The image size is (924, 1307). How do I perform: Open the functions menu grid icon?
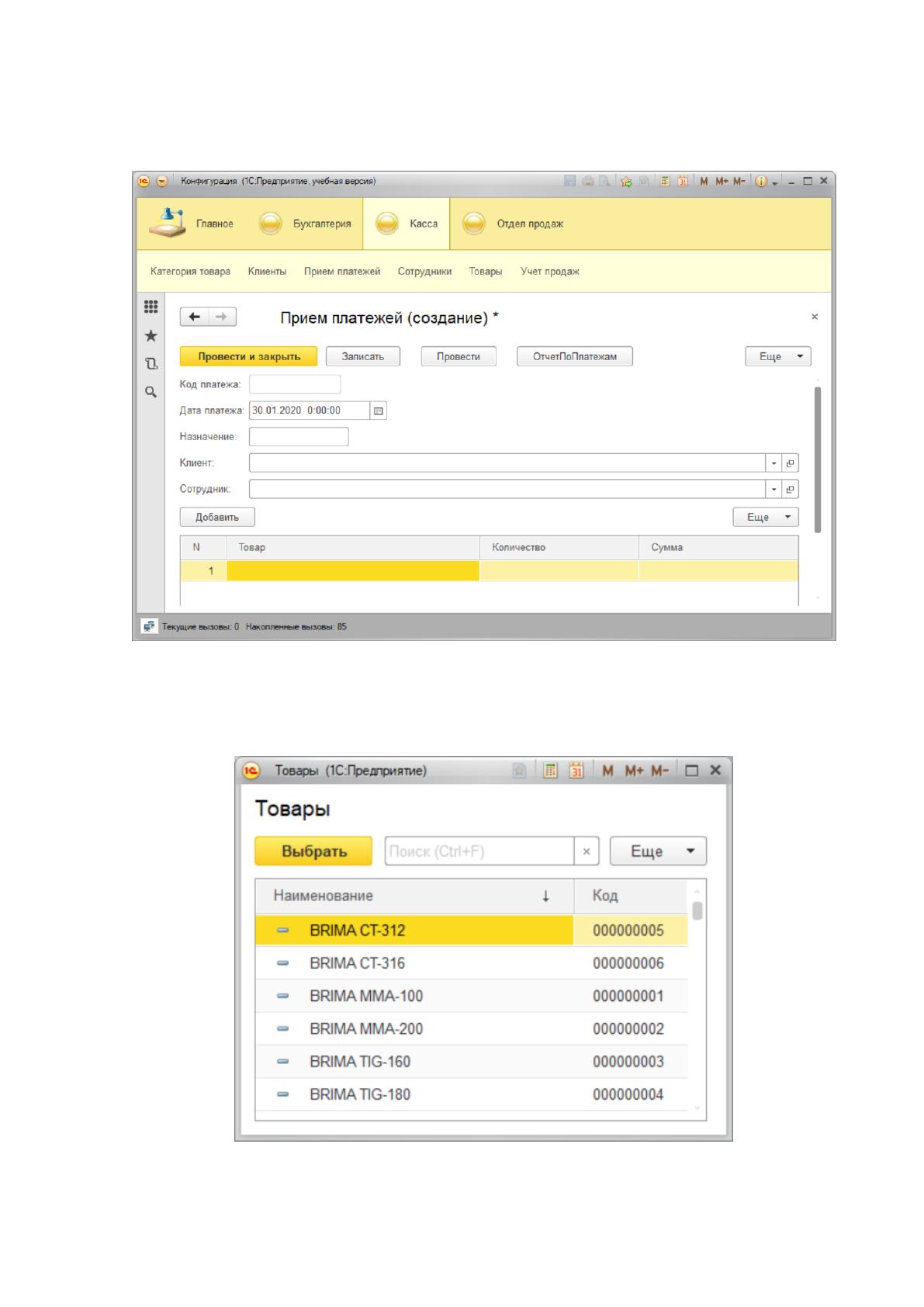pyautogui.click(x=151, y=307)
